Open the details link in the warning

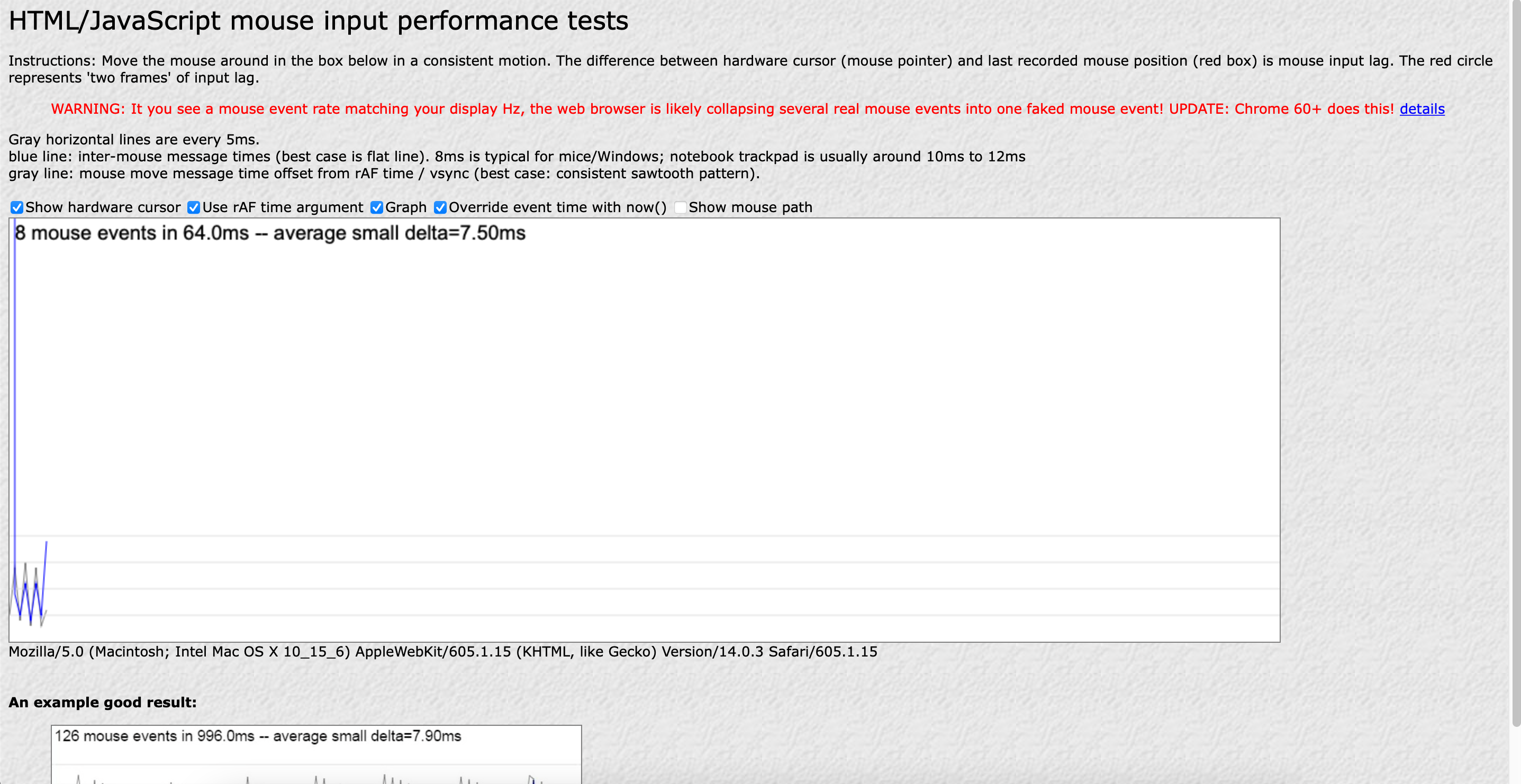click(x=1422, y=109)
